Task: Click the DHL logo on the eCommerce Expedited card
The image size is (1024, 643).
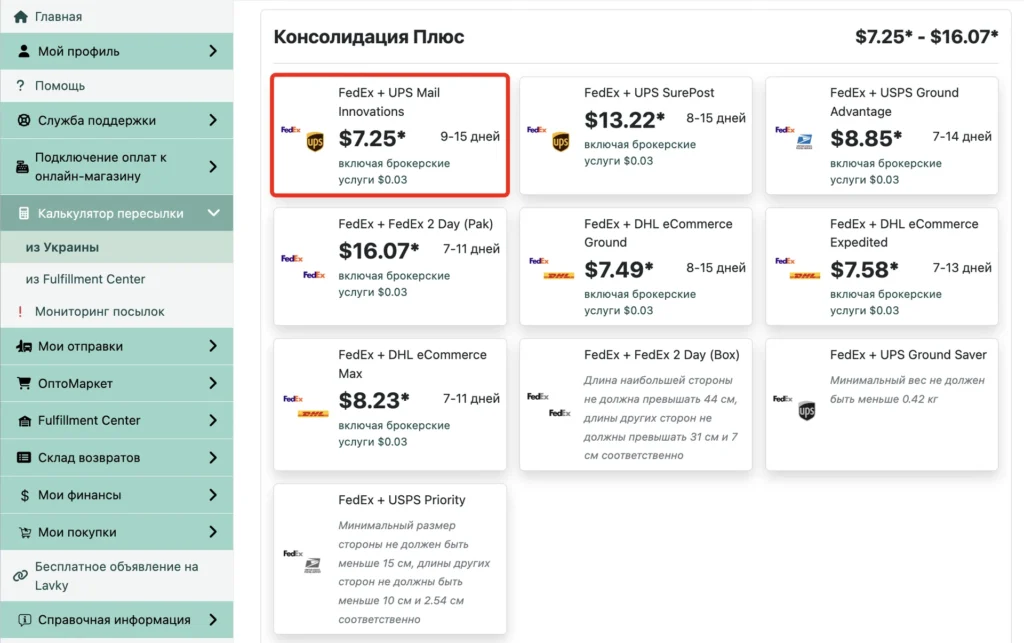Action: (805, 276)
